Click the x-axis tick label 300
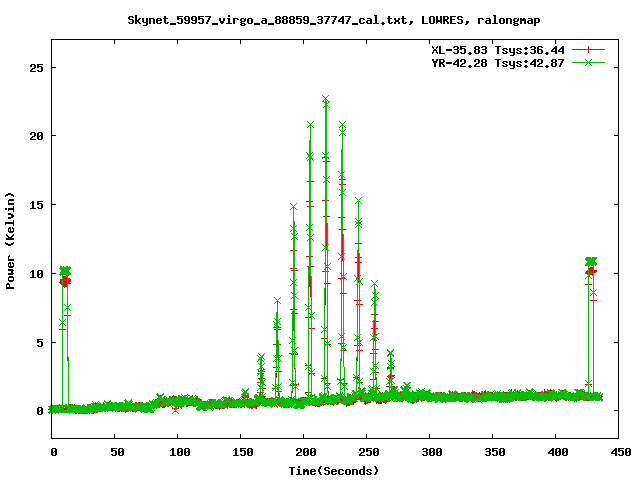Screen dimensions: 640x480 click(432, 452)
